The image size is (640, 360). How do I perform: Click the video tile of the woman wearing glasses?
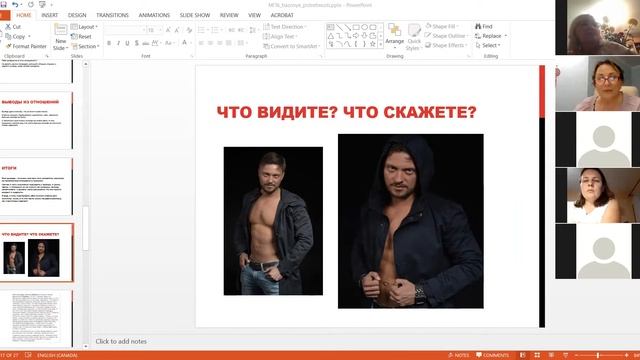tap(598, 84)
